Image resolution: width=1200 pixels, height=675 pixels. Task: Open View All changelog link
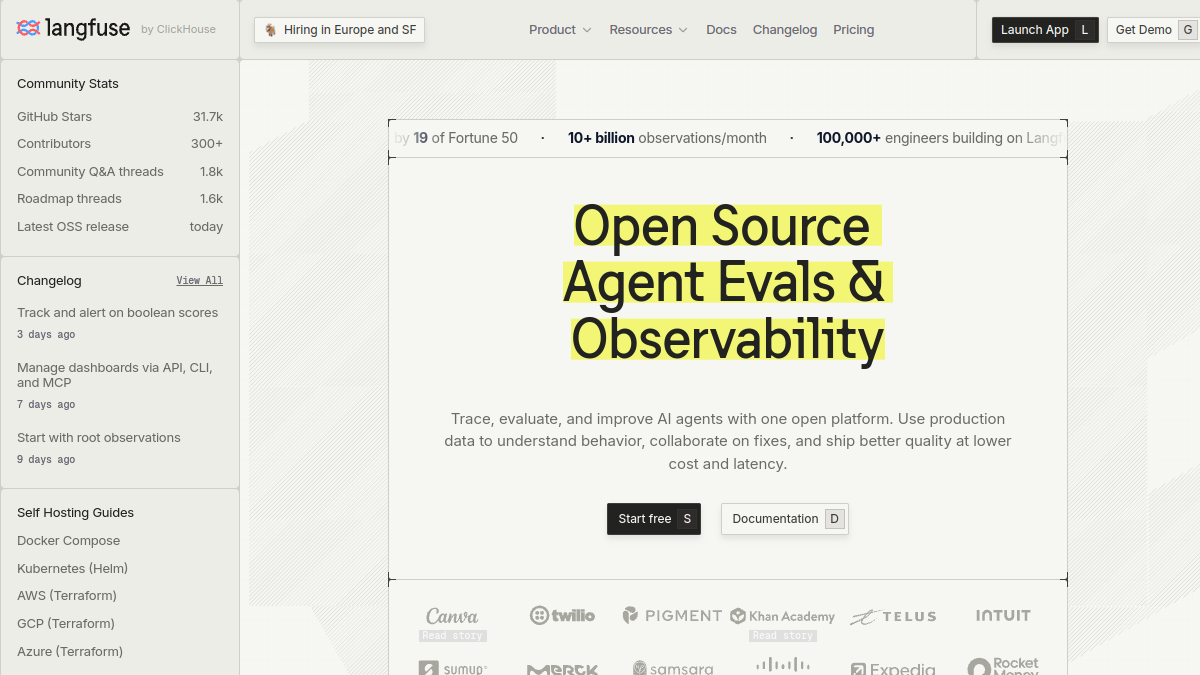(x=200, y=281)
